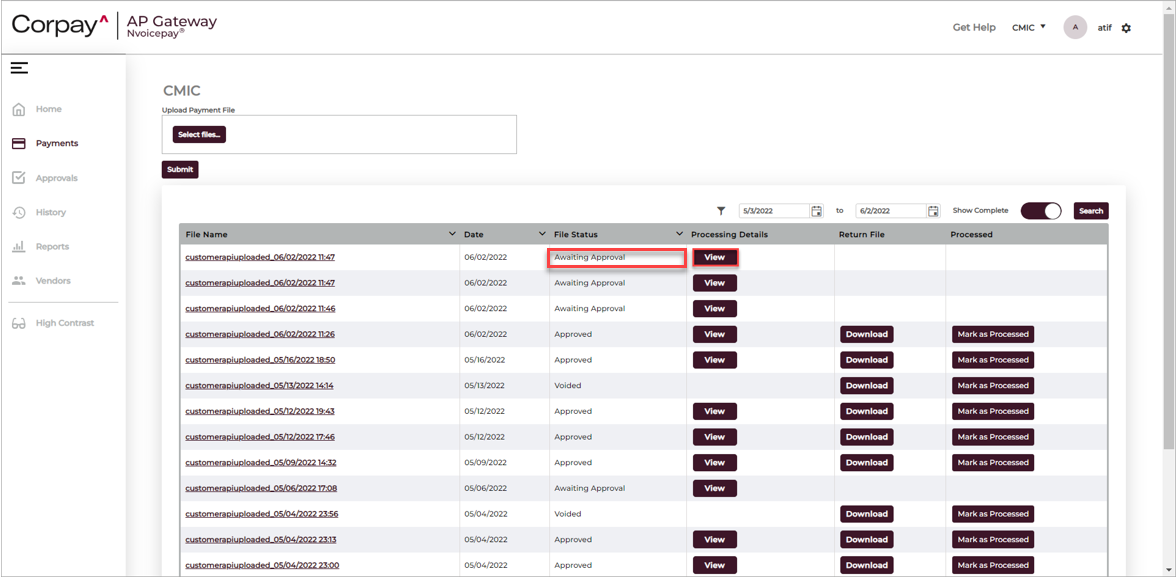Click the user avatar icon
The height and width of the screenshot is (577, 1176).
1075,28
